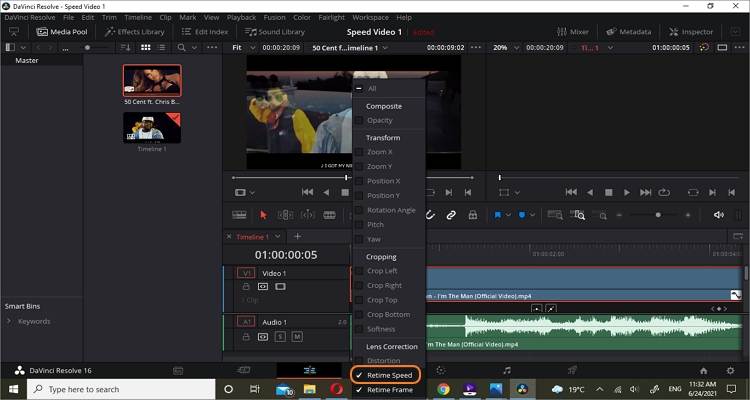The image size is (750, 400).
Task: Click the Windows search box on taskbar
Action: tap(121, 389)
